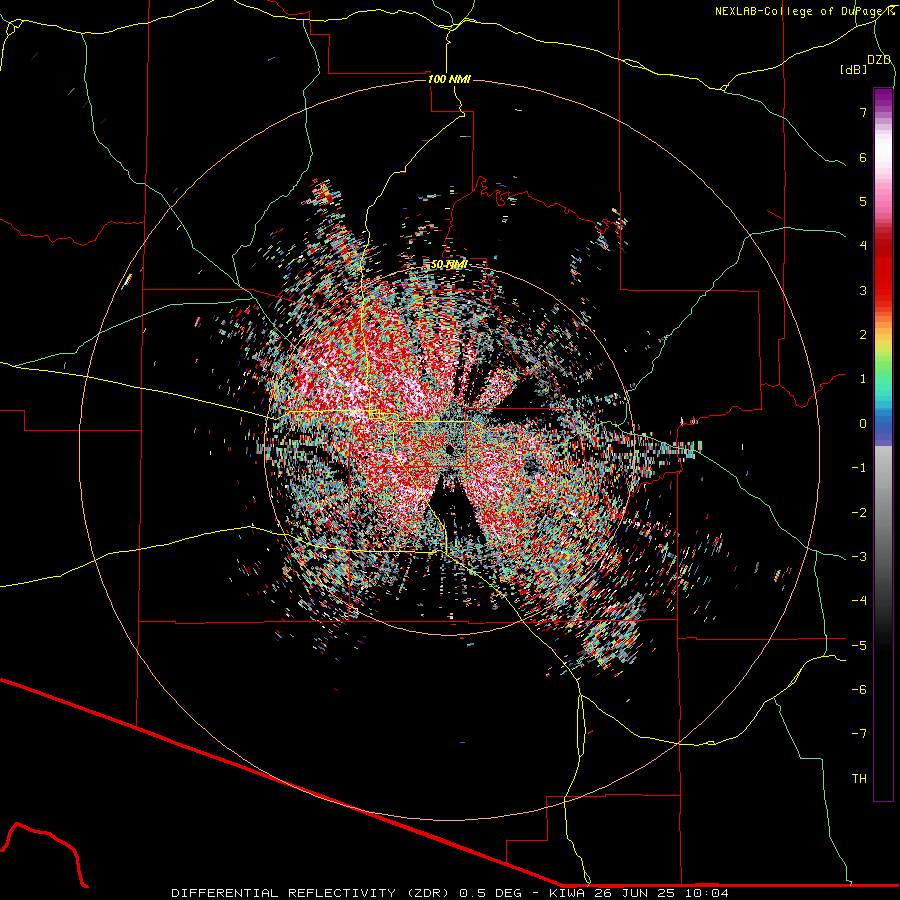Click the 0 value on the color scale
This screenshot has height=900, width=900.
pos(863,424)
